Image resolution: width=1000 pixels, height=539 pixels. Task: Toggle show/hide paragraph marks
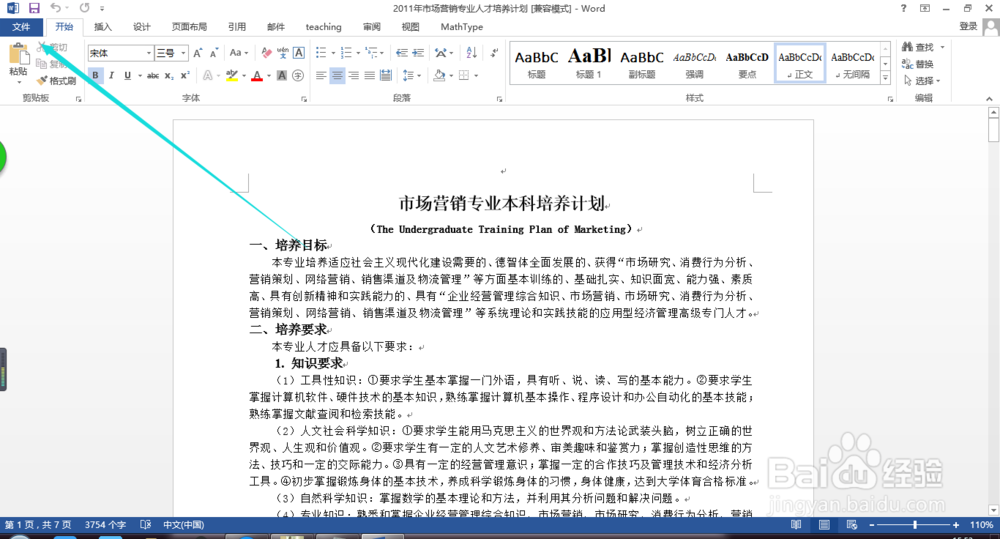(494, 53)
